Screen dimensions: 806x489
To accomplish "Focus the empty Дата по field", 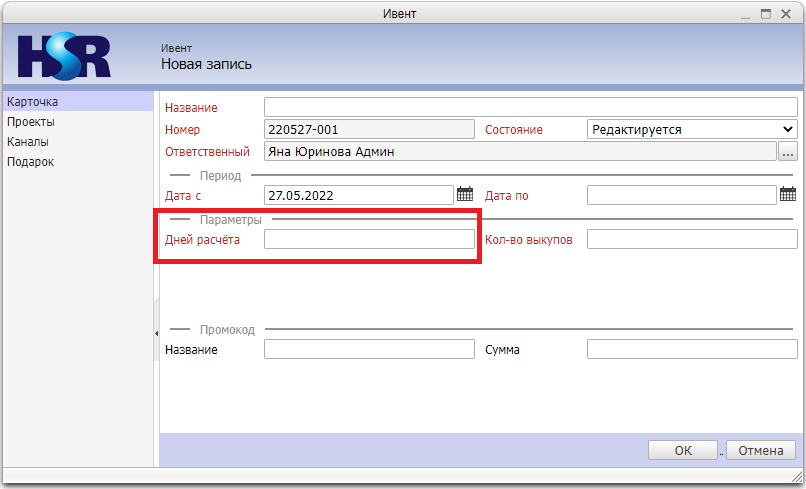I will coord(682,195).
